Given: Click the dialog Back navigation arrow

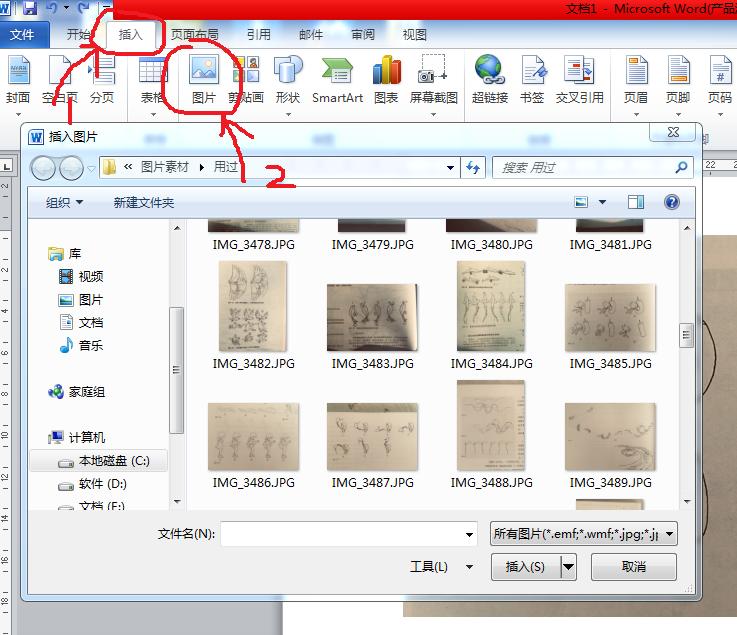Looking at the screenshot, I should [43, 168].
